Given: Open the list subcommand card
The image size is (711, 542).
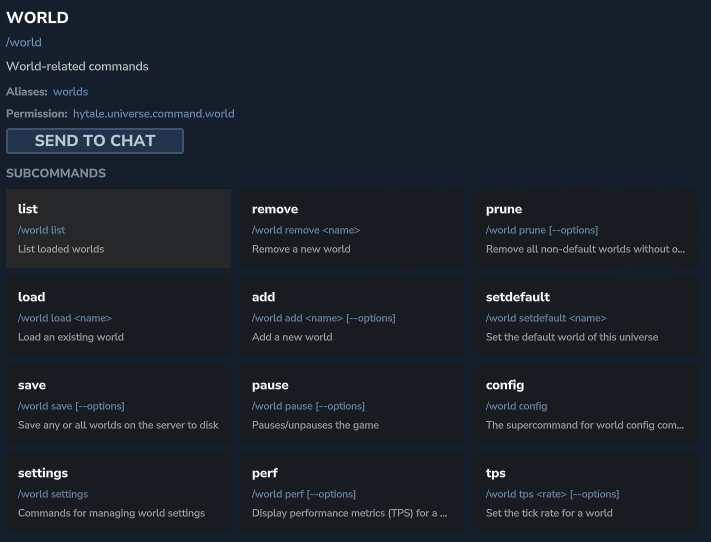Looking at the screenshot, I should tap(118, 229).
